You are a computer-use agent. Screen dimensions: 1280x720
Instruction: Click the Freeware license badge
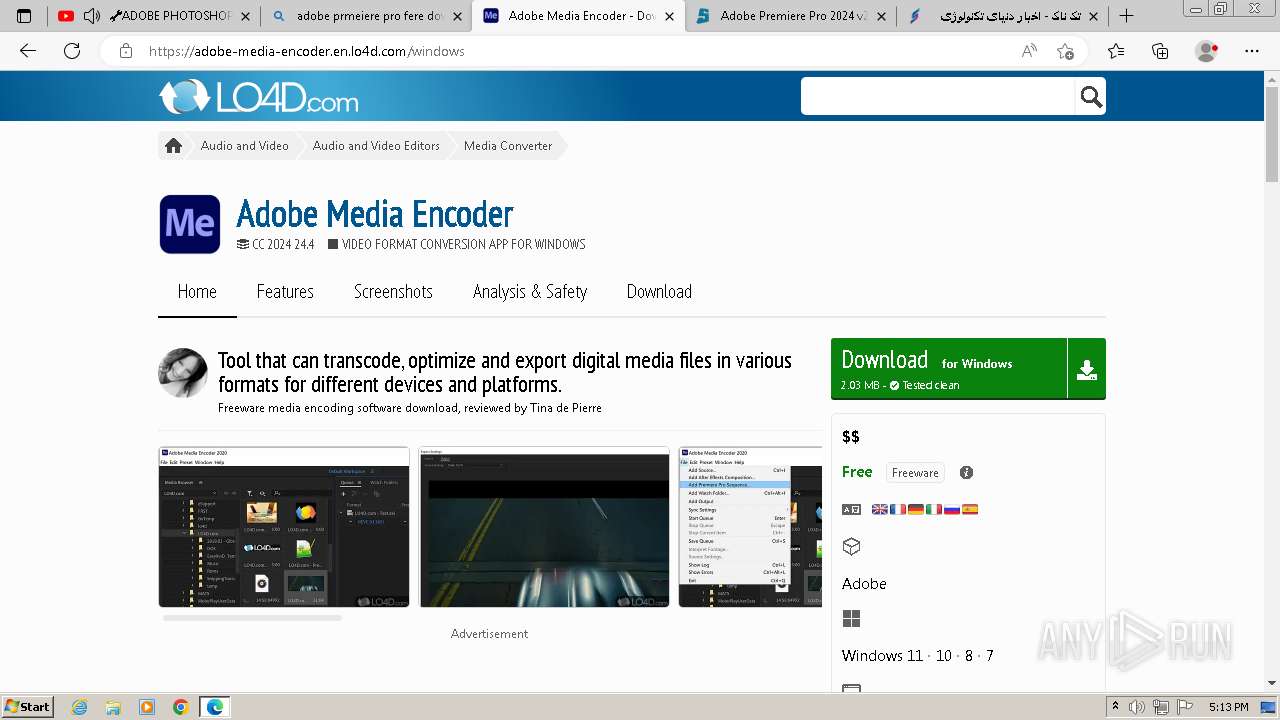pyautogui.click(x=915, y=473)
